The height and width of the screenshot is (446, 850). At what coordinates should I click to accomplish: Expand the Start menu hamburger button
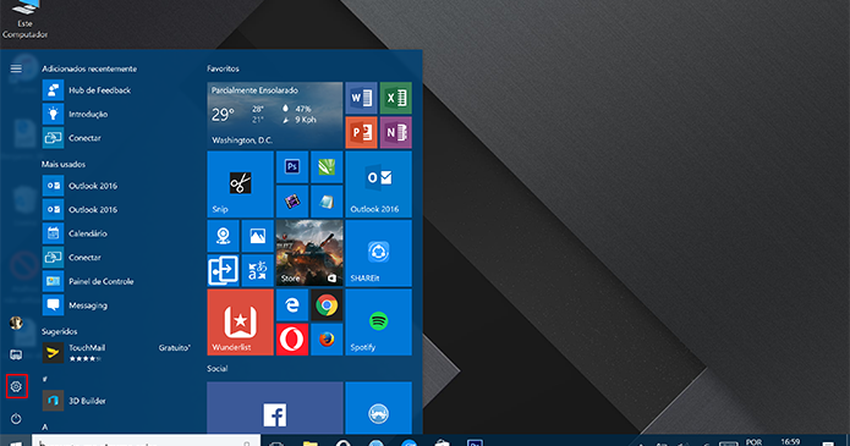coord(16,69)
